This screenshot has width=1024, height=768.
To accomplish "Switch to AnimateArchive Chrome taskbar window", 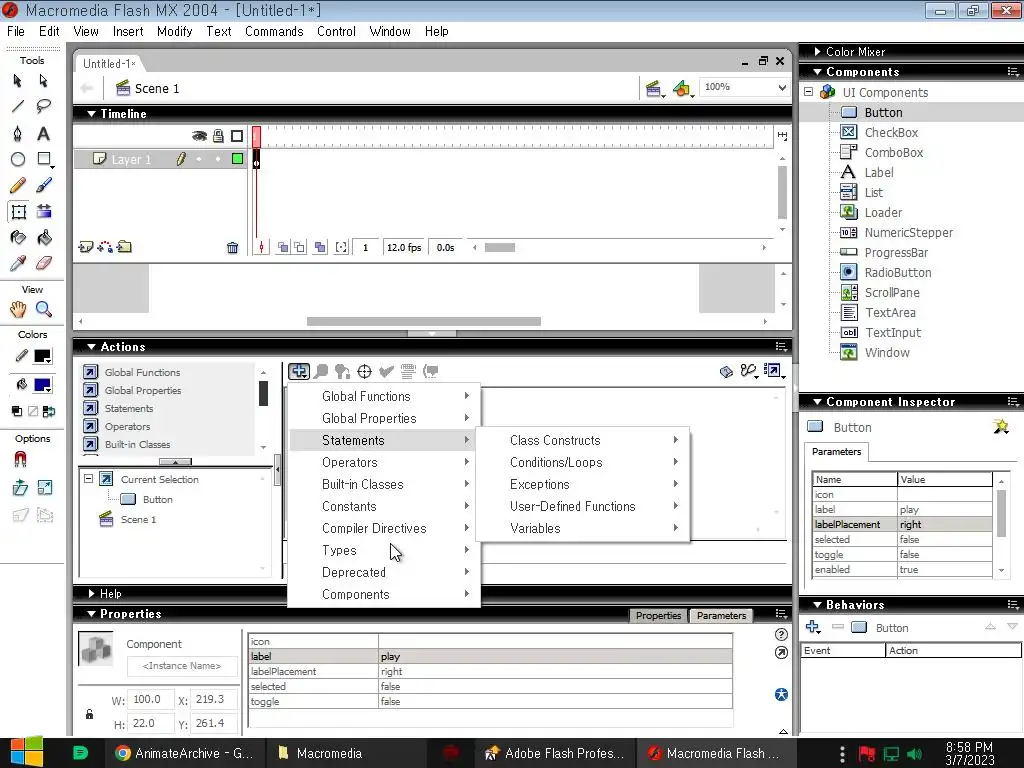I will (184, 753).
